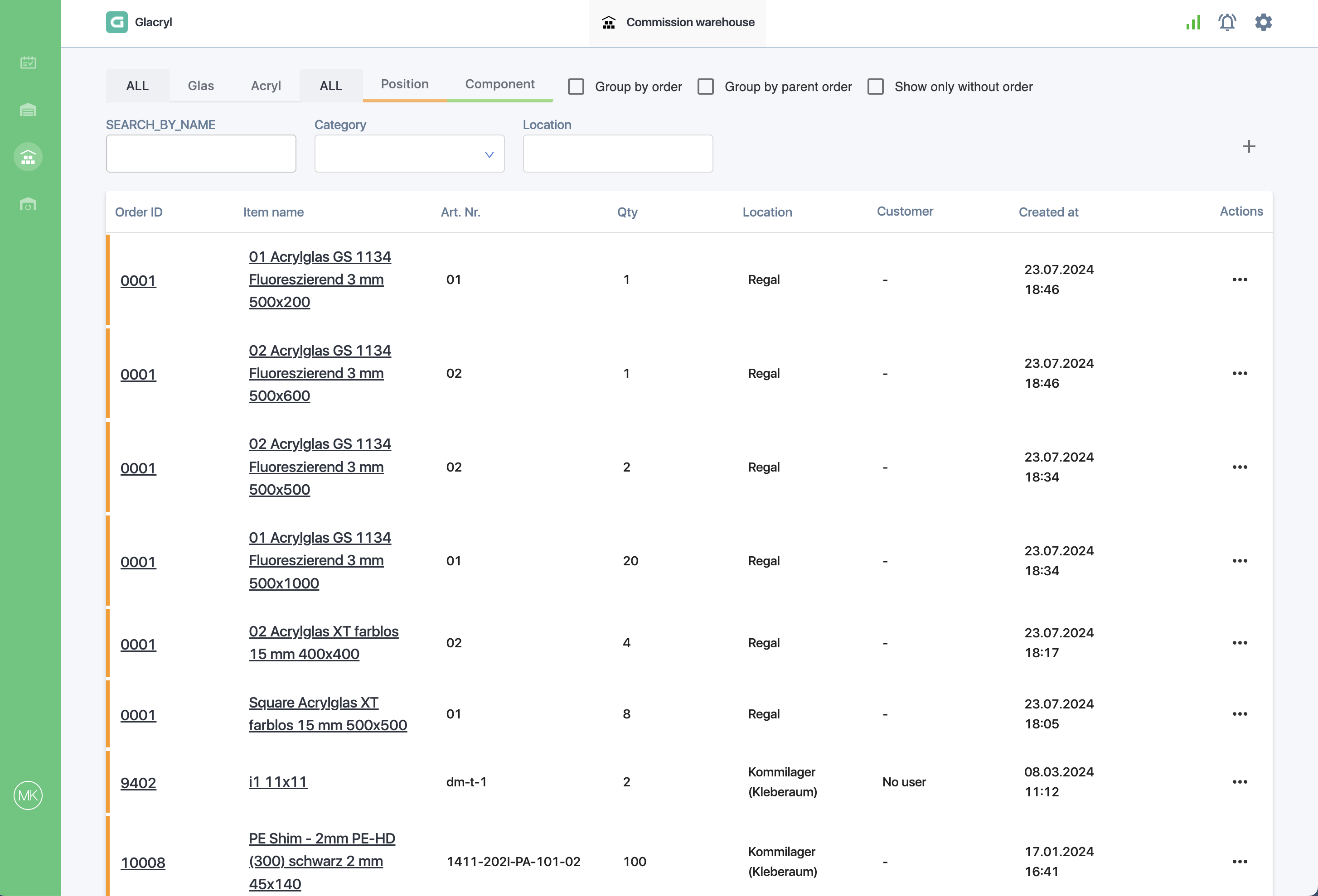
Task: Open actions menu for PE Shim row
Action: (1240, 862)
